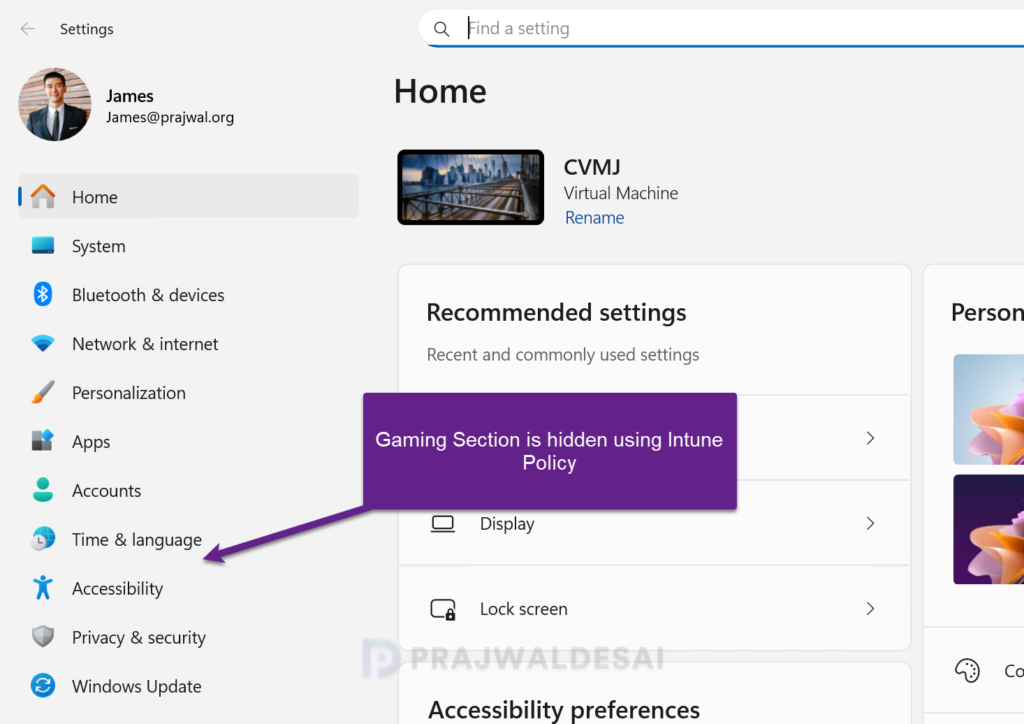Image resolution: width=1024 pixels, height=724 pixels.
Task: Click the CVMJ device name
Action: [592, 167]
